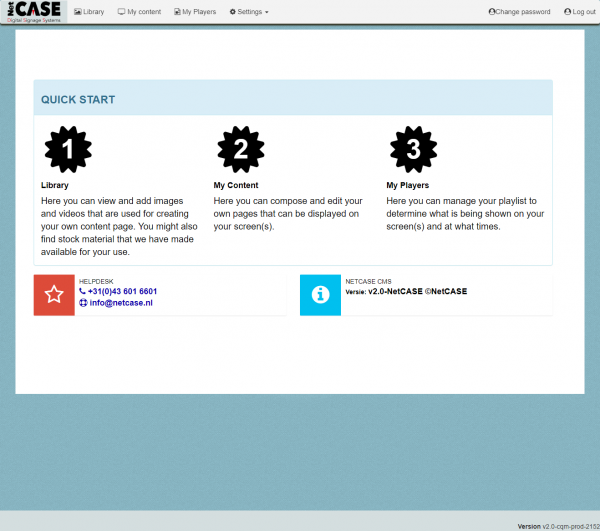Click the NetCASE logo in the navbar
The image size is (600, 531).
click(x=34, y=12)
